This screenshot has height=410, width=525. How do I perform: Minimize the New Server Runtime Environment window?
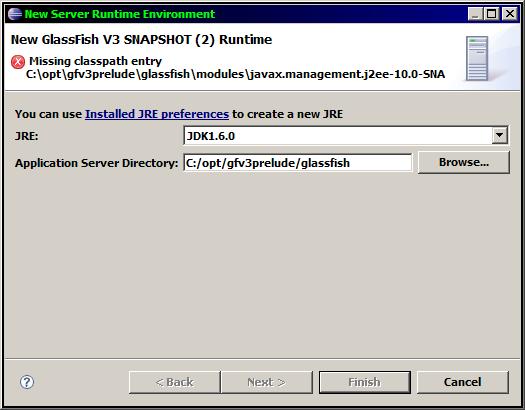click(x=475, y=14)
